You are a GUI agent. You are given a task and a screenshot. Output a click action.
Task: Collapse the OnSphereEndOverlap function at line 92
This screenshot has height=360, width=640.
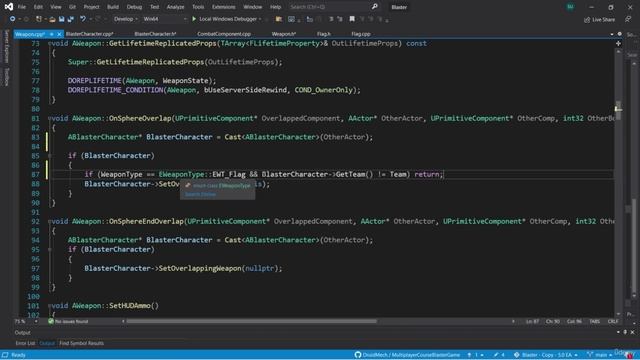50,221
